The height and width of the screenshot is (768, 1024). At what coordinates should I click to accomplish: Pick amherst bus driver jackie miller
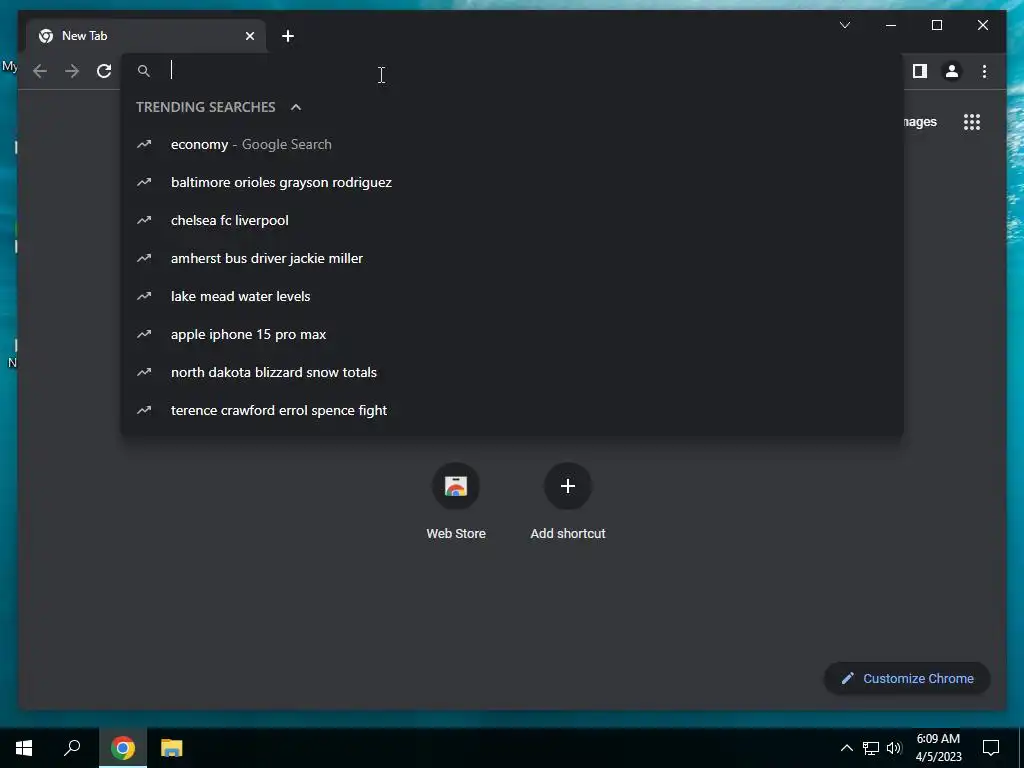pos(512,258)
